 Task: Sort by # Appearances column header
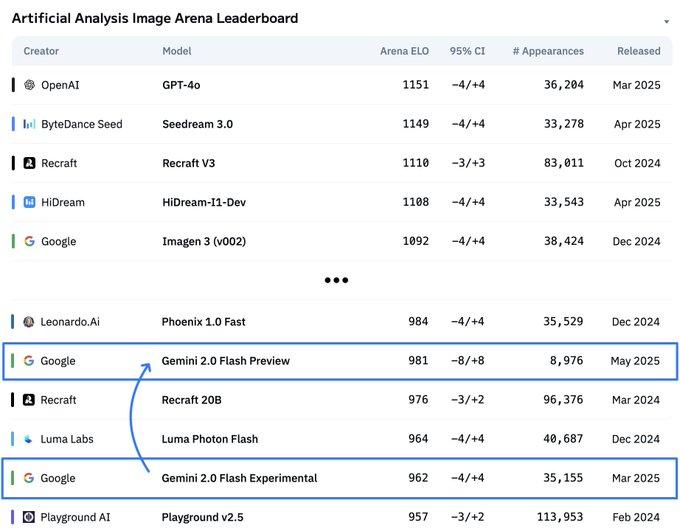click(548, 51)
